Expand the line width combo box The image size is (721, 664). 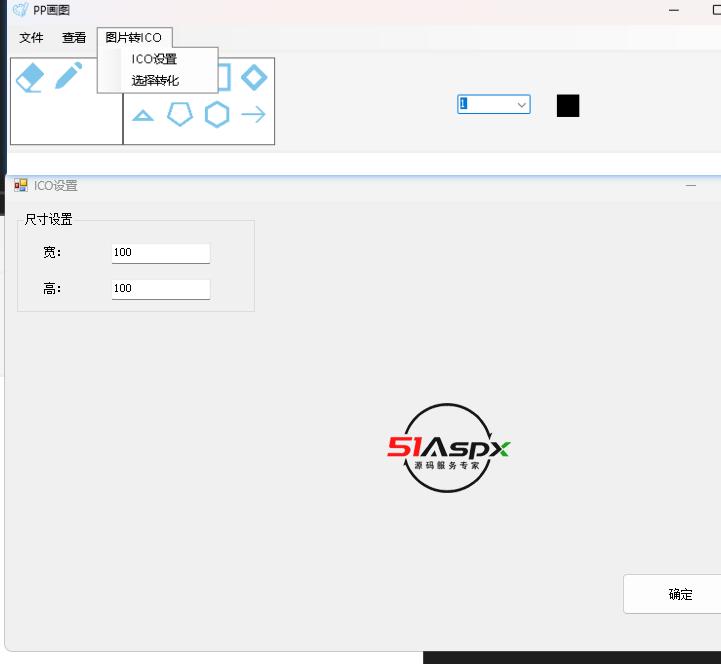click(x=521, y=105)
